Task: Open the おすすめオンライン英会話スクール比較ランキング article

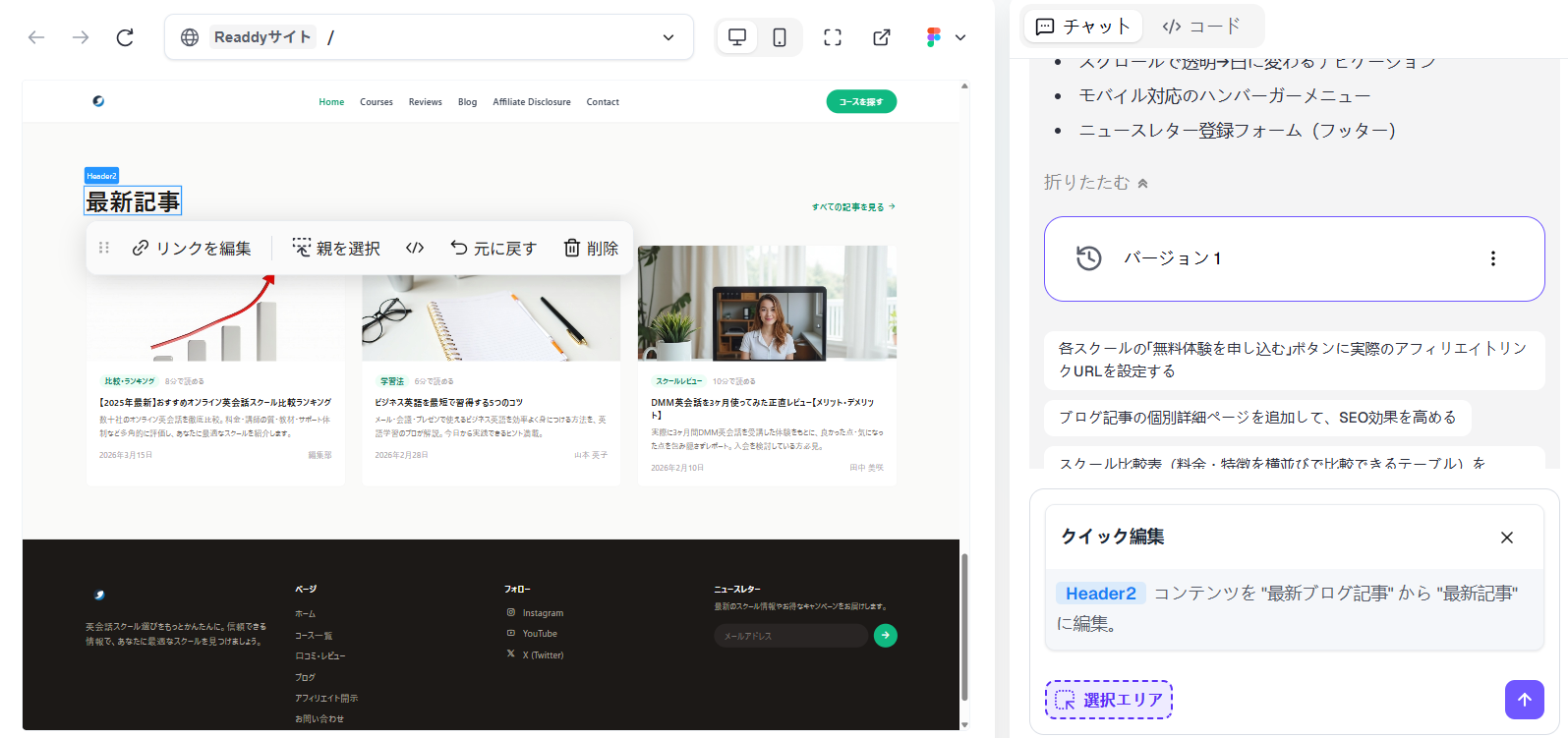Action: [x=215, y=402]
